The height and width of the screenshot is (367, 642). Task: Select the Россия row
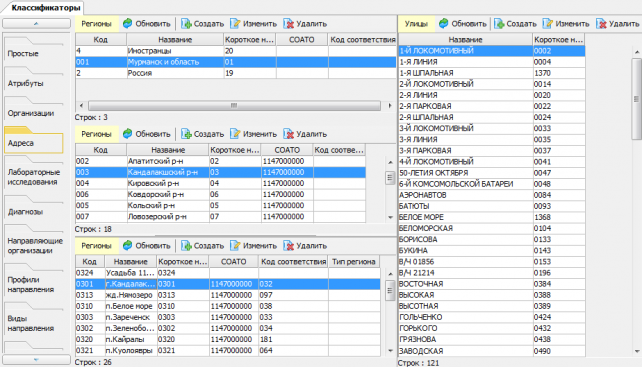[235, 73]
